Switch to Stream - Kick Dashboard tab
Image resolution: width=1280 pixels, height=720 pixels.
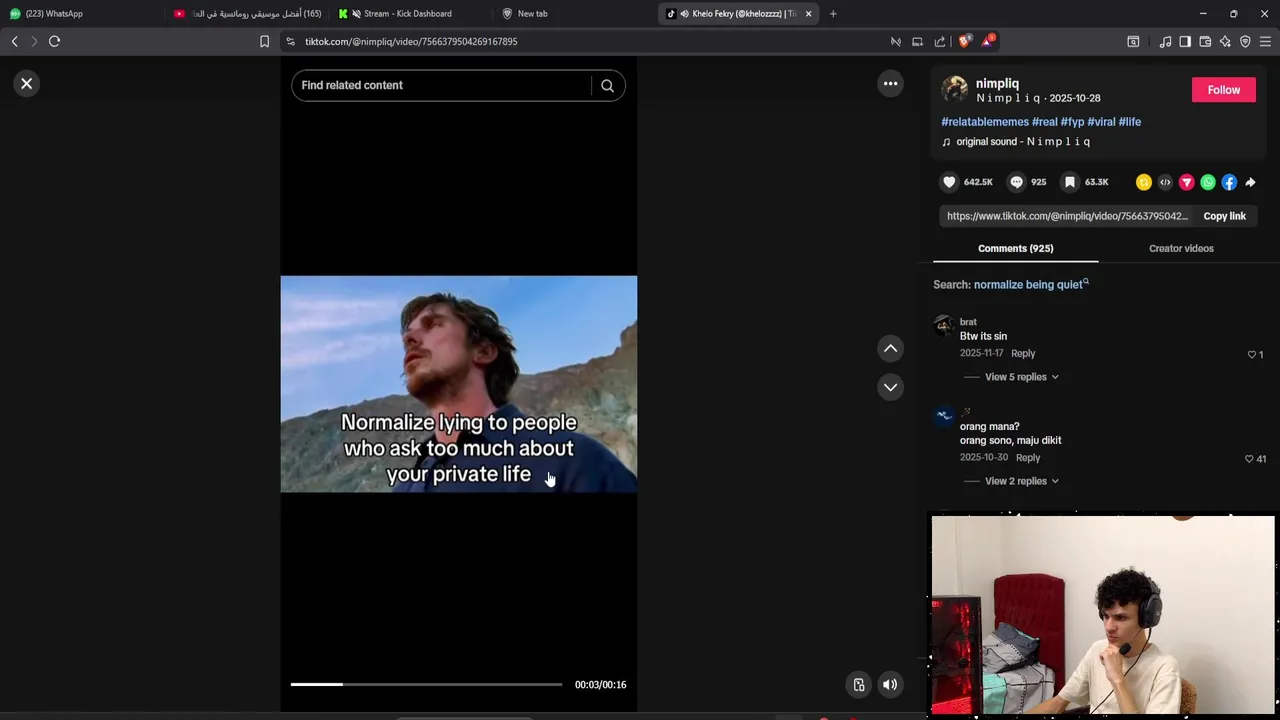click(409, 14)
